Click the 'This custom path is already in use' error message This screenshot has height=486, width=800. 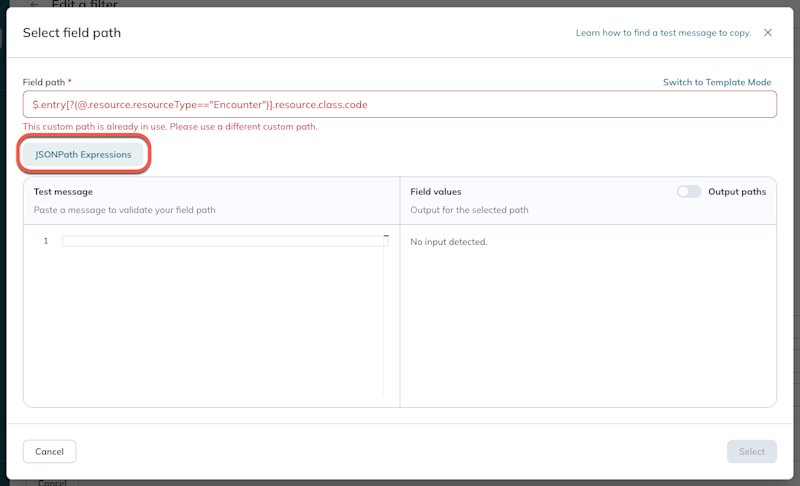click(170, 126)
